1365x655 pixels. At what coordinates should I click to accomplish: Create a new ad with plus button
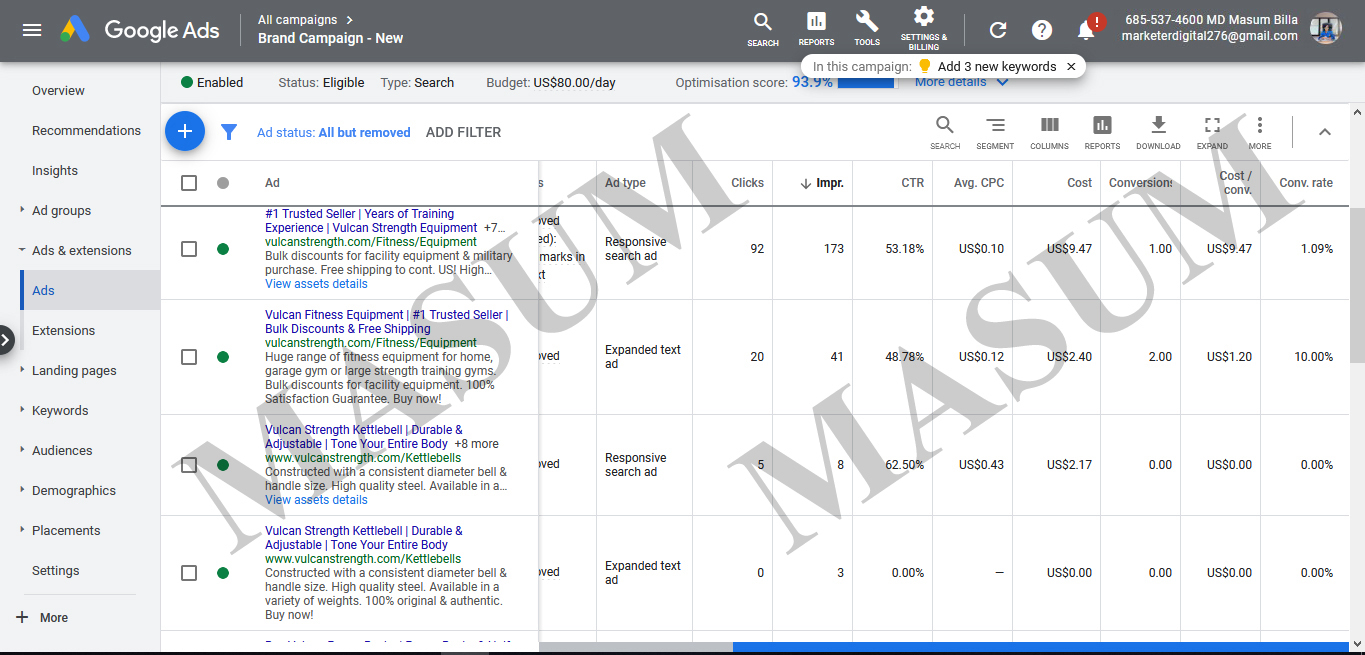tap(185, 131)
